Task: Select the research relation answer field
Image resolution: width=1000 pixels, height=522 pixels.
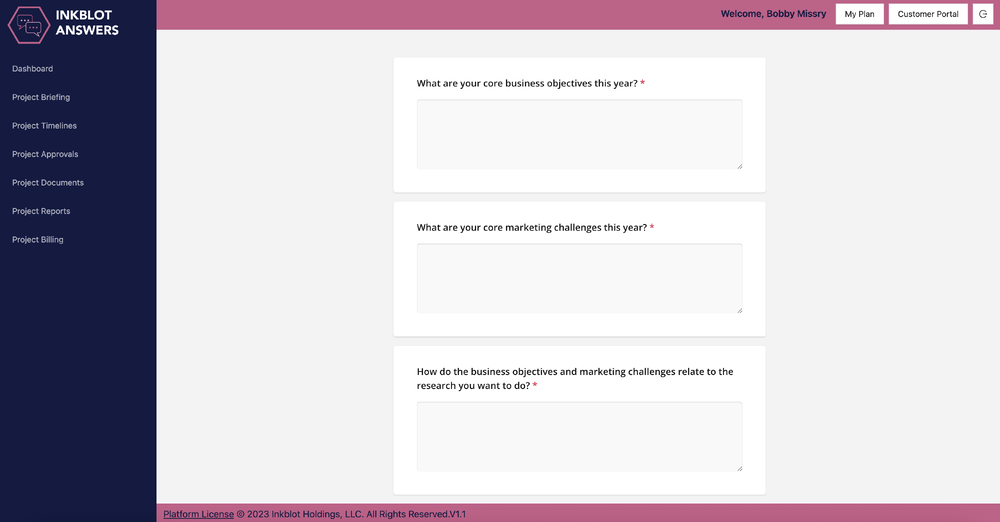Action: pyautogui.click(x=579, y=436)
